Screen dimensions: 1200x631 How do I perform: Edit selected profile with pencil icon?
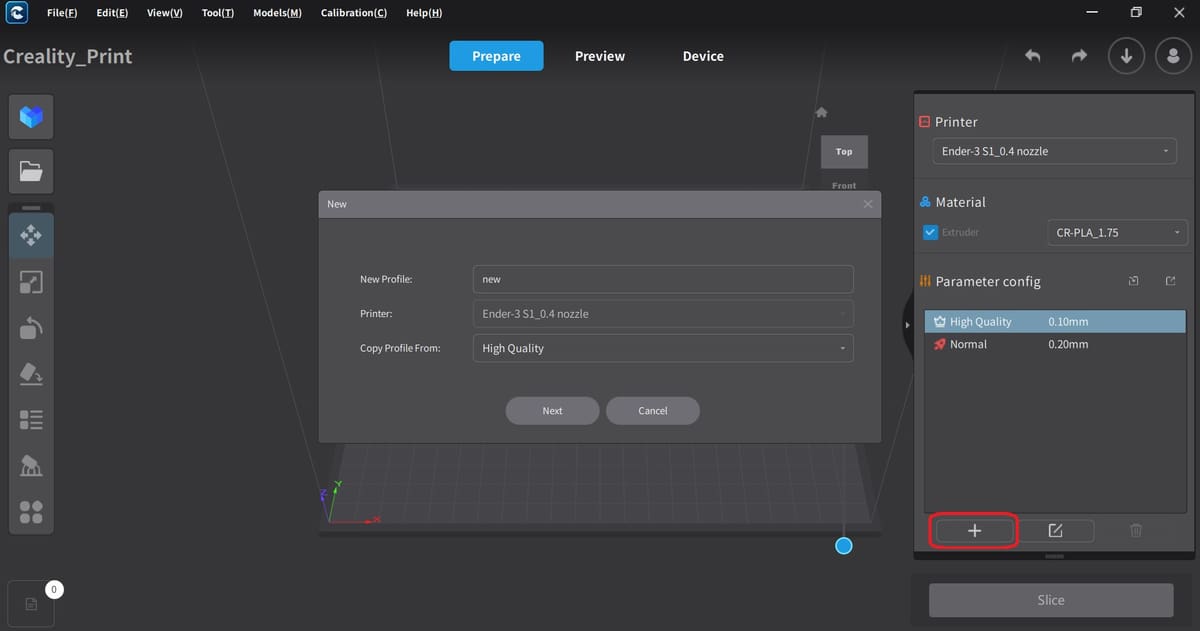(x=1055, y=531)
